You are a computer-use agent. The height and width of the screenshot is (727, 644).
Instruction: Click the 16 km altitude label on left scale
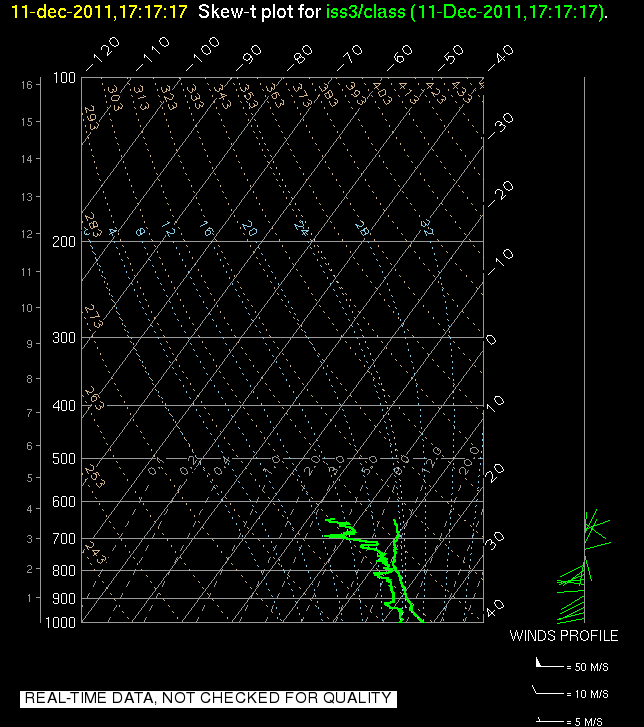(27, 85)
